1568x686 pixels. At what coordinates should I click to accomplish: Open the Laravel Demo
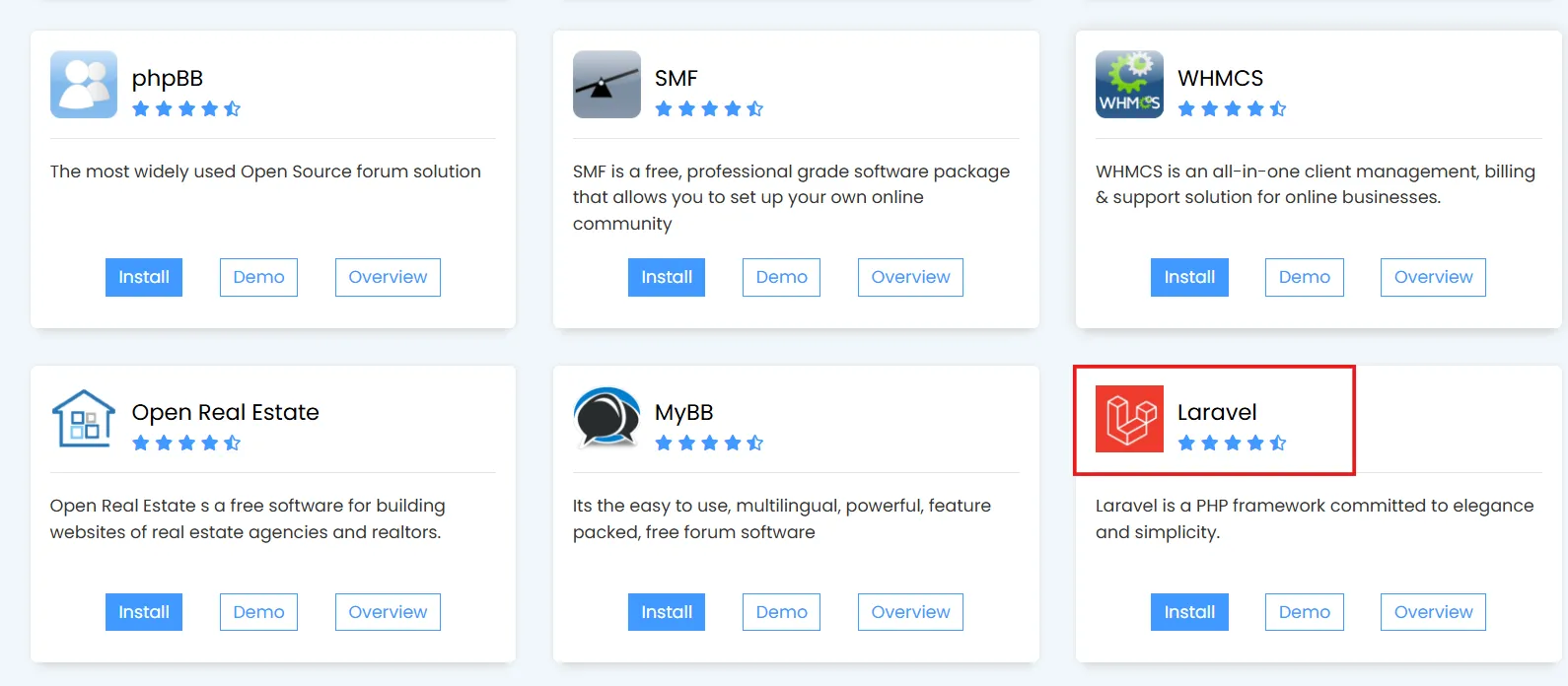click(1305, 612)
